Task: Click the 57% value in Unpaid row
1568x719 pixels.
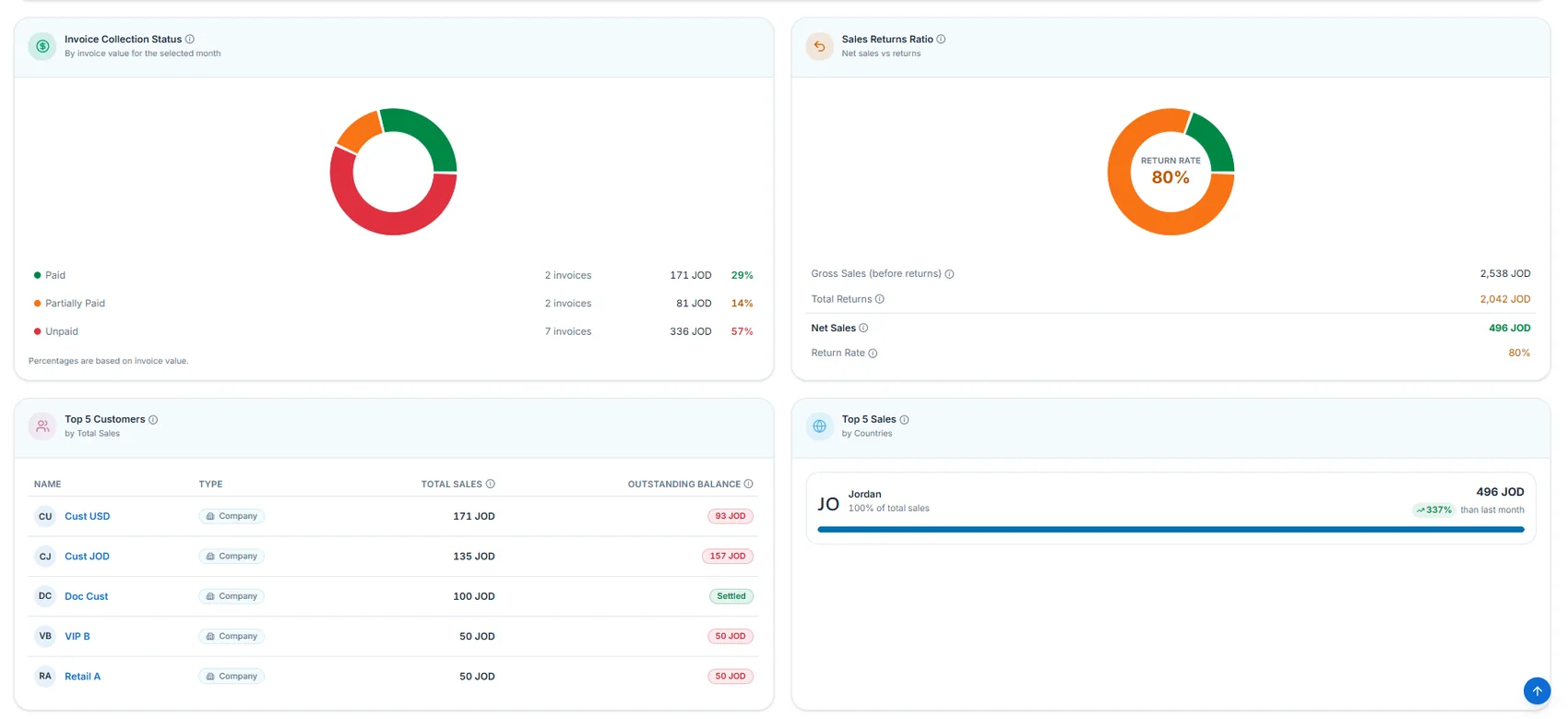Action: coord(742,331)
